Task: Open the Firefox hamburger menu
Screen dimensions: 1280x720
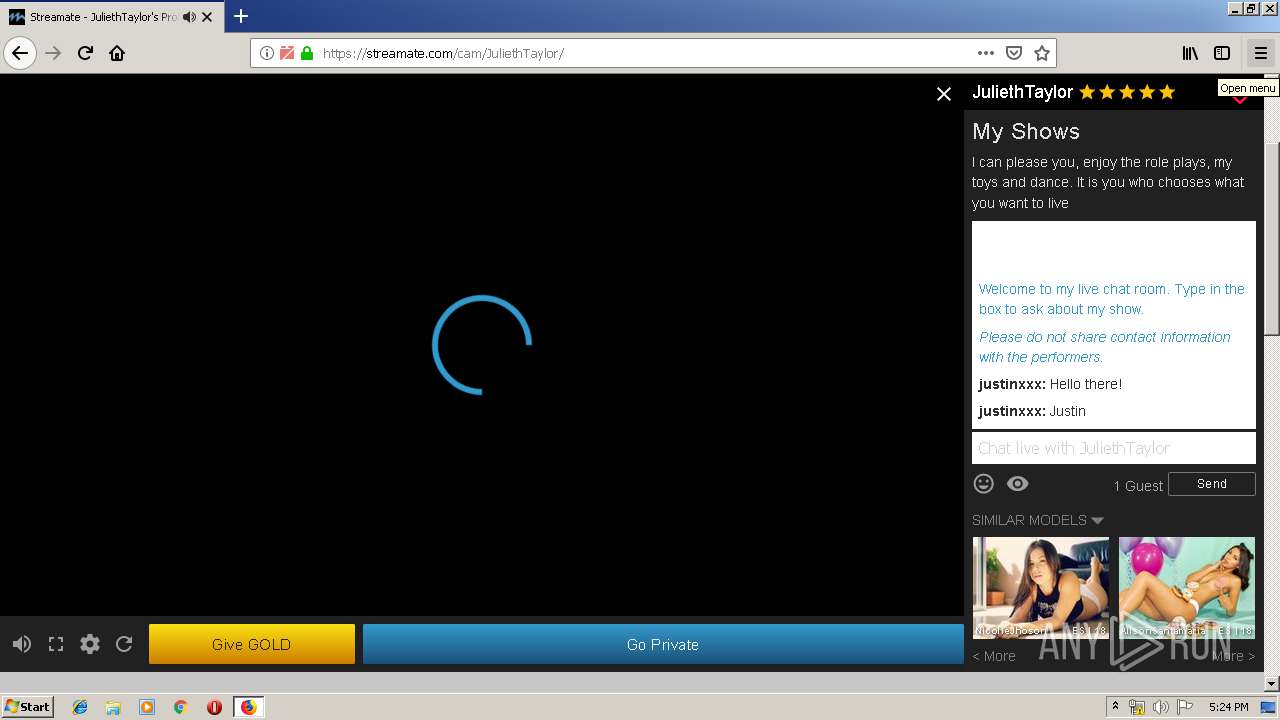Action: click(1260, 53)
